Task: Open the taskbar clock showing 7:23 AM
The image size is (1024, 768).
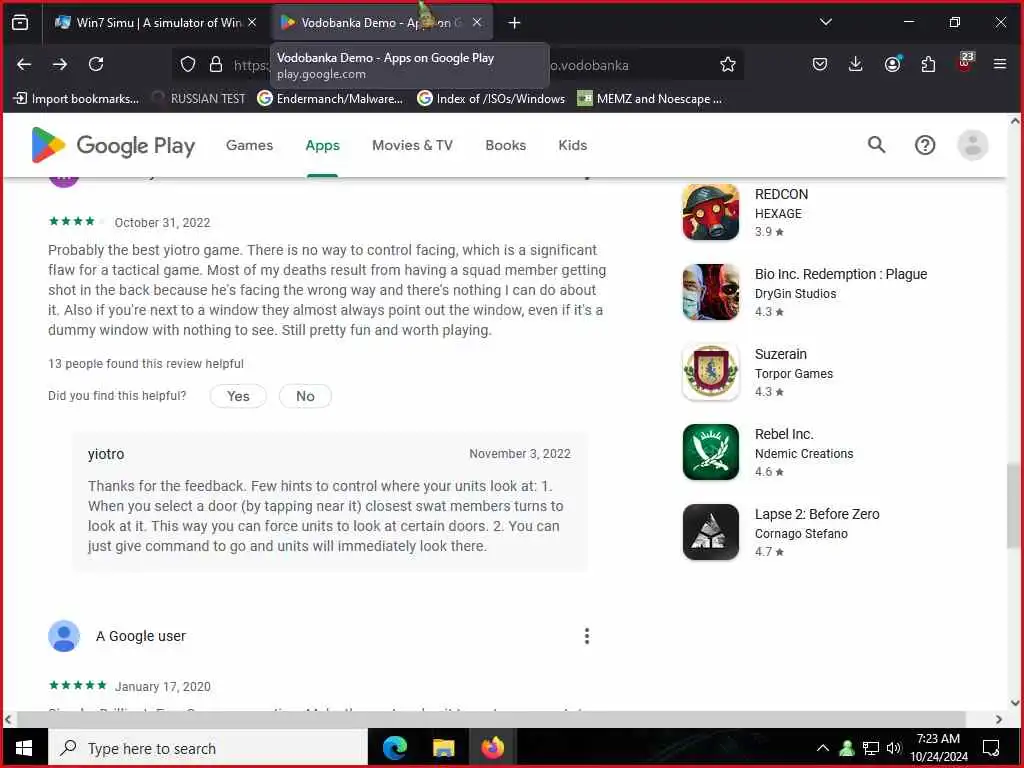Action: point(938,748)
